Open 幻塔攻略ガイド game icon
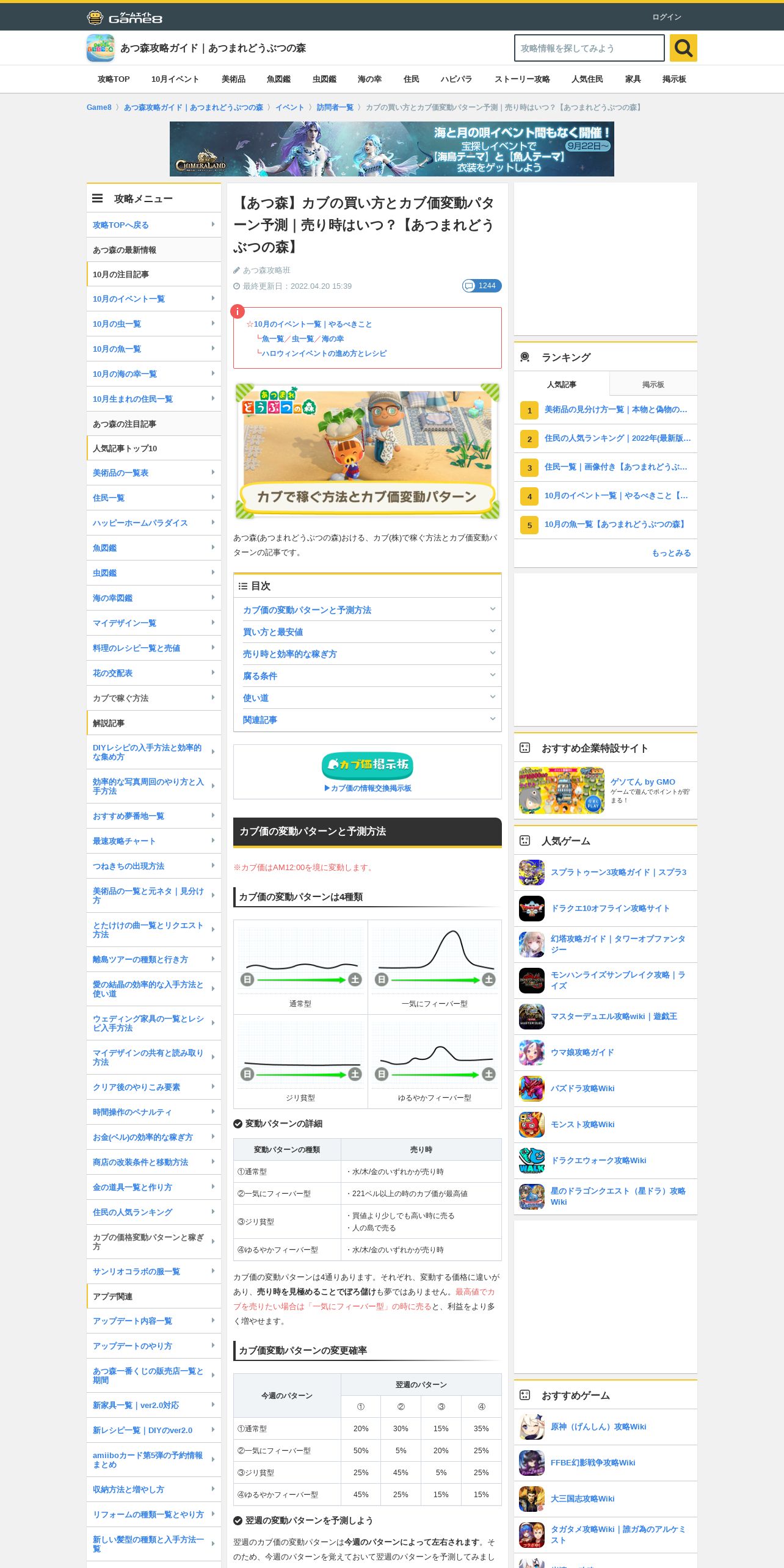Screen dimensions: 784x1568 pos(532,945)
